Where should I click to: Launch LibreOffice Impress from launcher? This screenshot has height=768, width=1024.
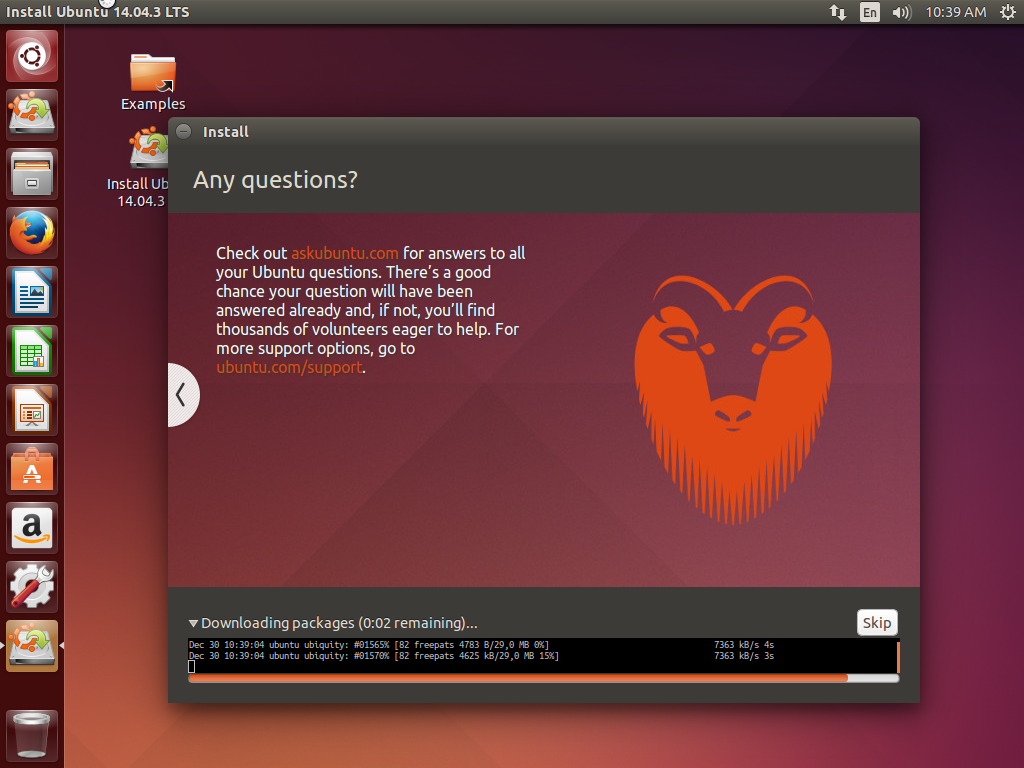[x=32, y=410]
